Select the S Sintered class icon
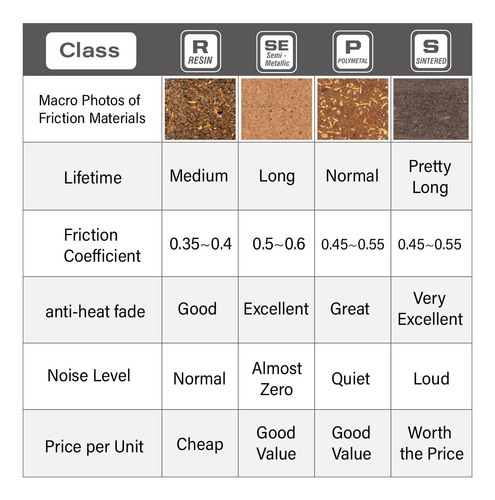This screenshot has height=500, width=495. (x=431, y=51)
